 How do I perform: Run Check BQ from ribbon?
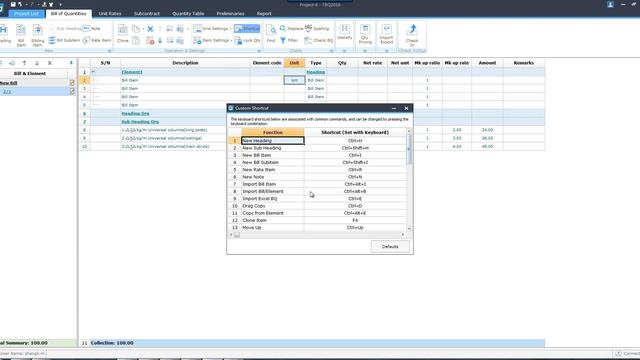(319, 40)
